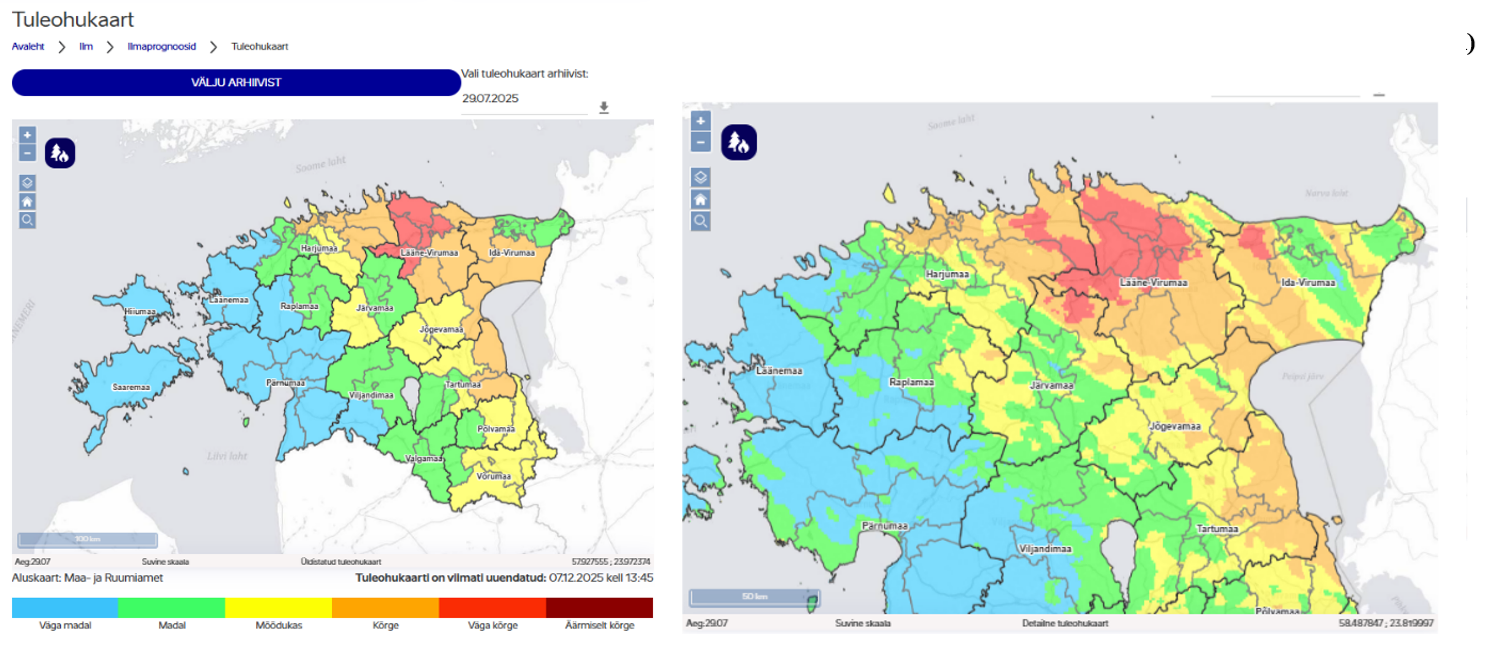Open search on the detailed right map

pyautogui.click(x=701, y=221)
